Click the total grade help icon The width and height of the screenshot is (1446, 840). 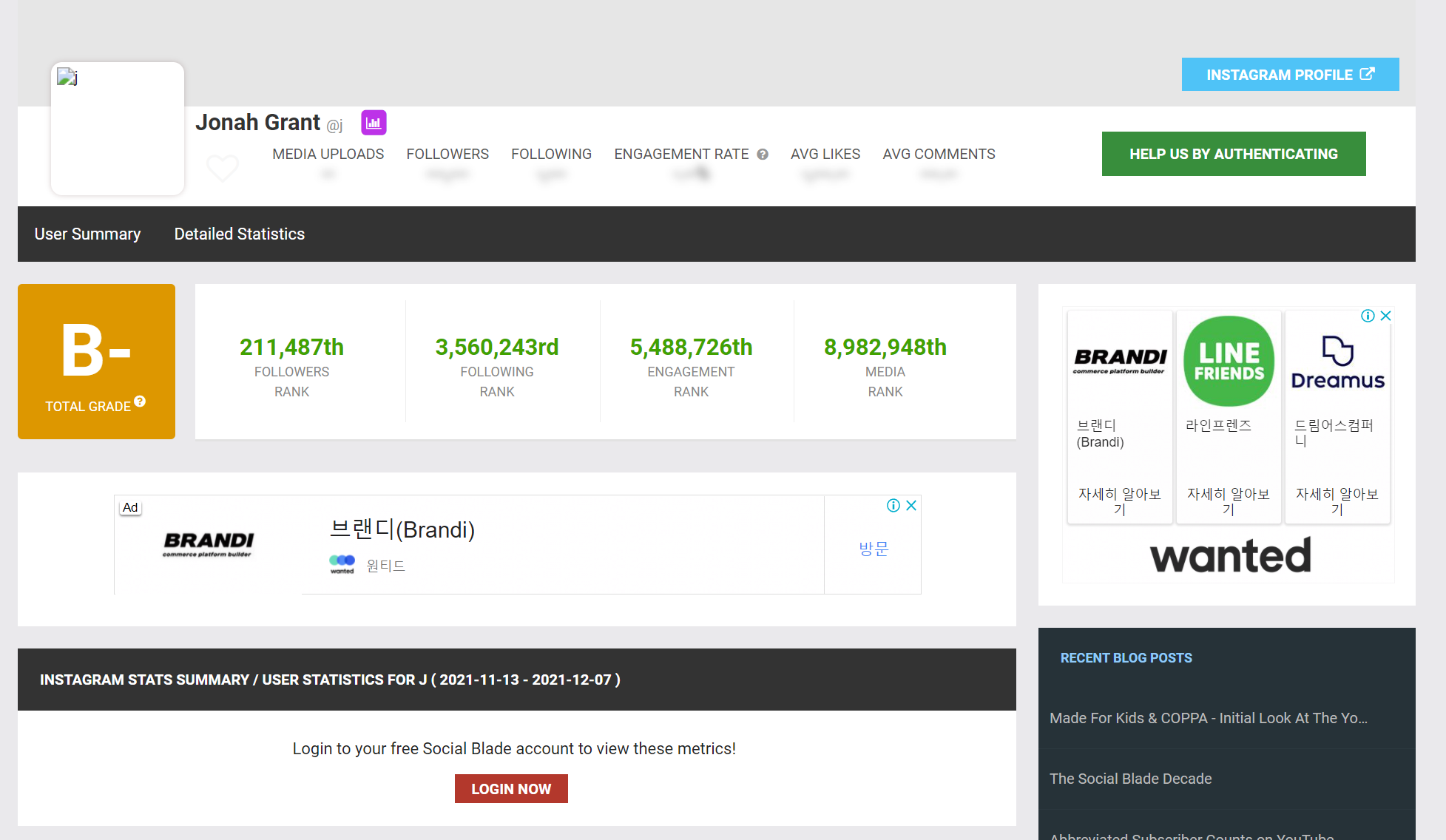point(140,402)
